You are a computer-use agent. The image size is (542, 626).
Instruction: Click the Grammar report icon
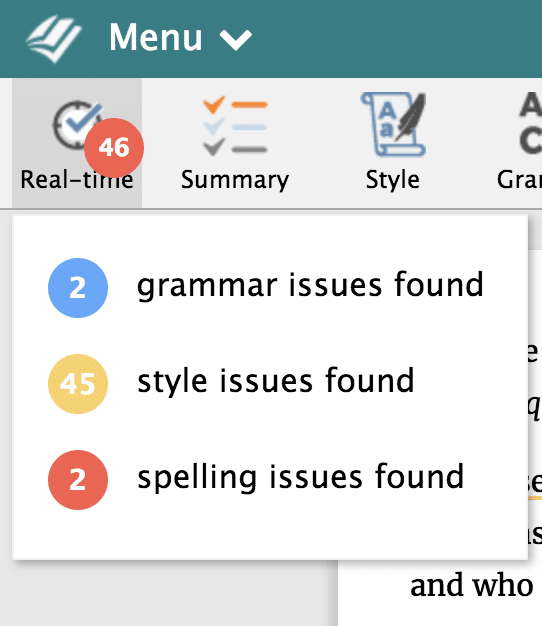(530, 122)
